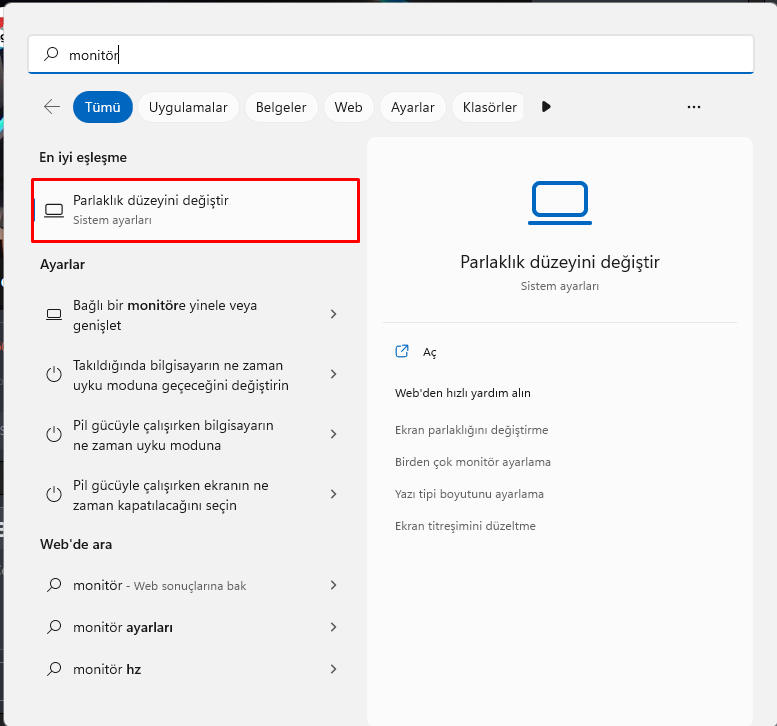Open Parlaklık düzeyini değiştir best match

pyautogui.click(x=195, y=209)
